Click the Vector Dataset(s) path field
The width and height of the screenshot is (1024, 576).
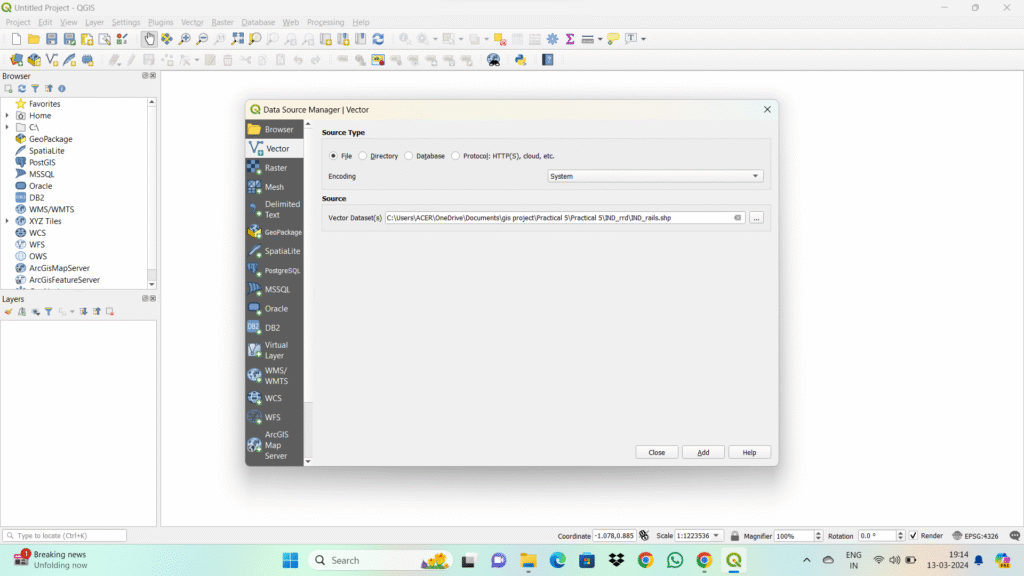pyautogui.click(x=565, y=218)
